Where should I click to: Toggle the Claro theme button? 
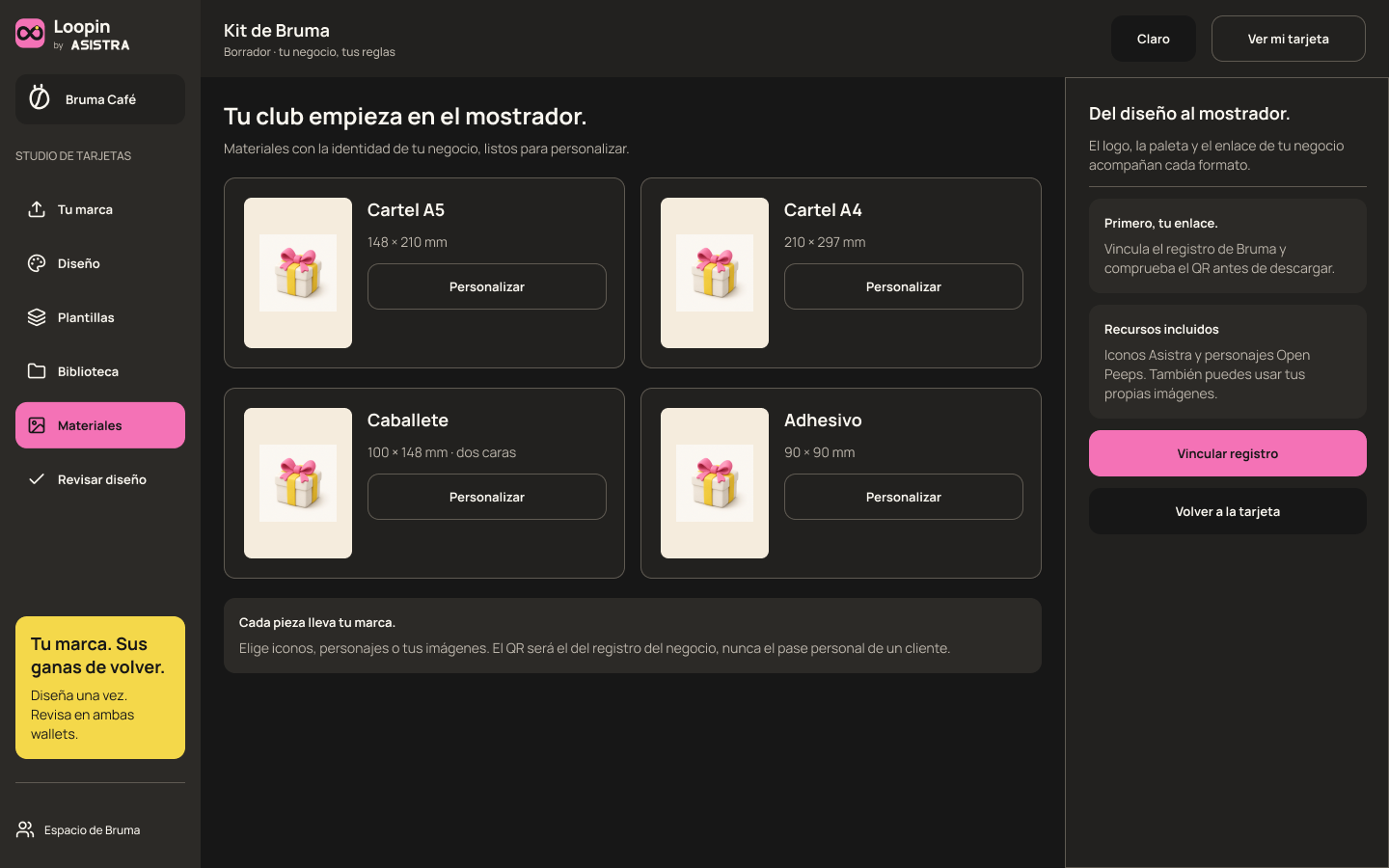pos(1153,39)
